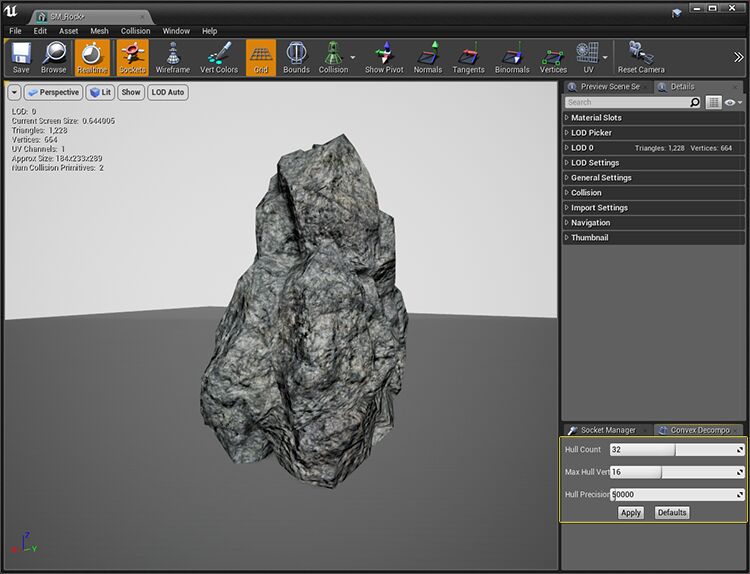The image size is (750, 574).
Task: Toggle Realtime rendering button
Action: [x=92, y=57]
